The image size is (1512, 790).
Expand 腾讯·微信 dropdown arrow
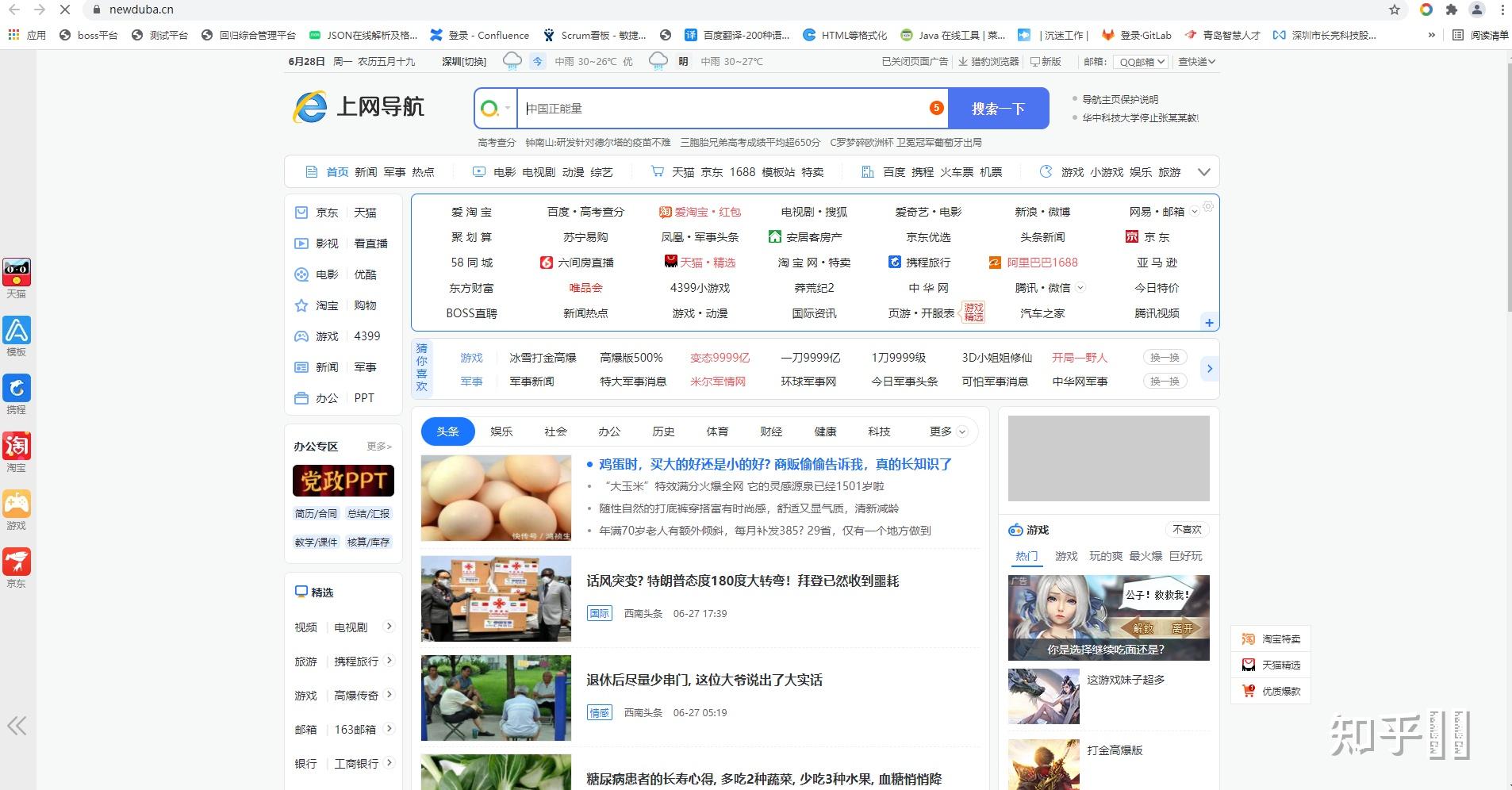[x=1080, y=288]
